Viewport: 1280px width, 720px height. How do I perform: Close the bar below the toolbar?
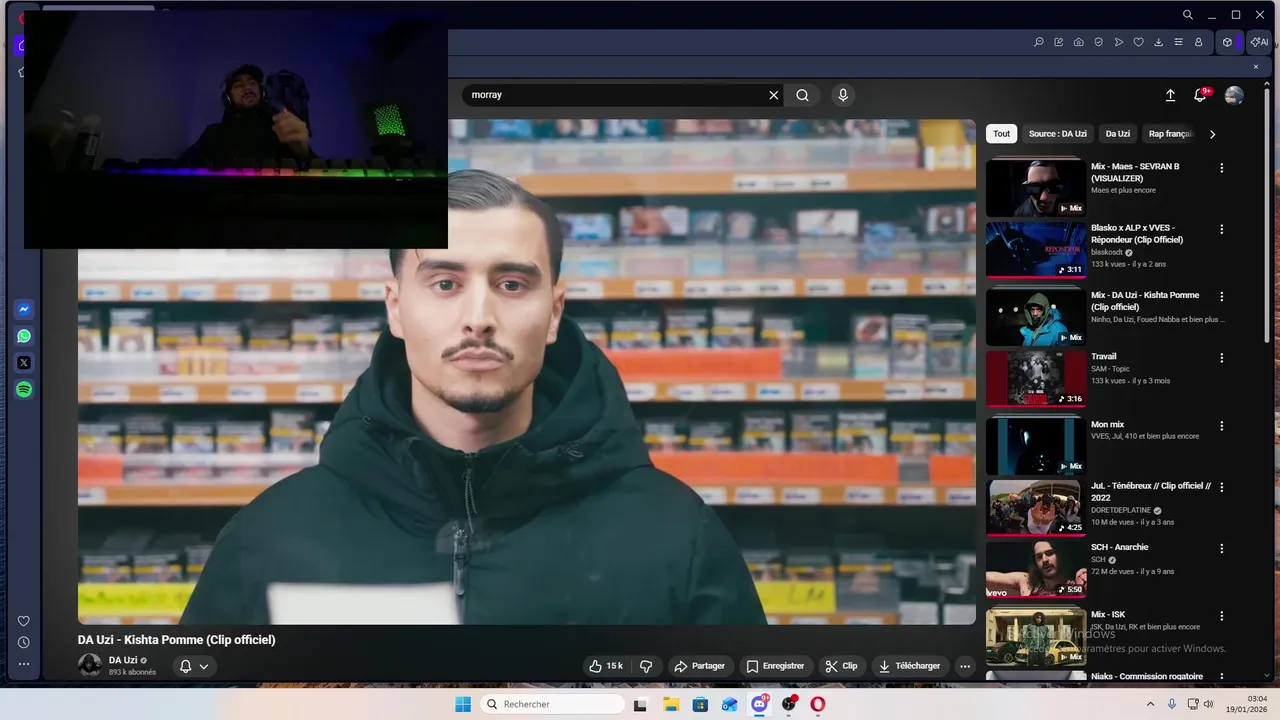pos(1256,67)
